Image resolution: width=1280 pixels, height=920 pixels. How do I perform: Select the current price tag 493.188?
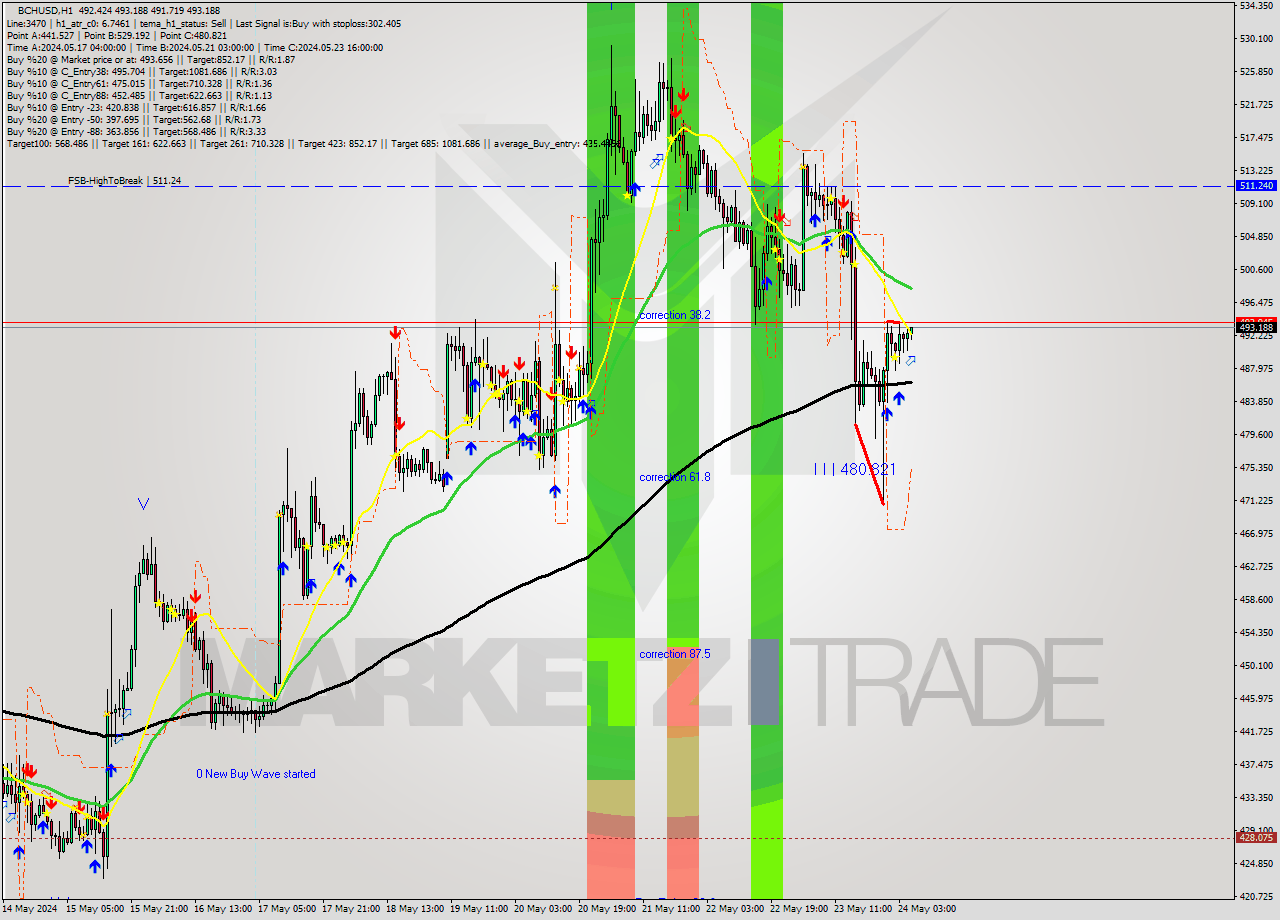coord(1256,327)
